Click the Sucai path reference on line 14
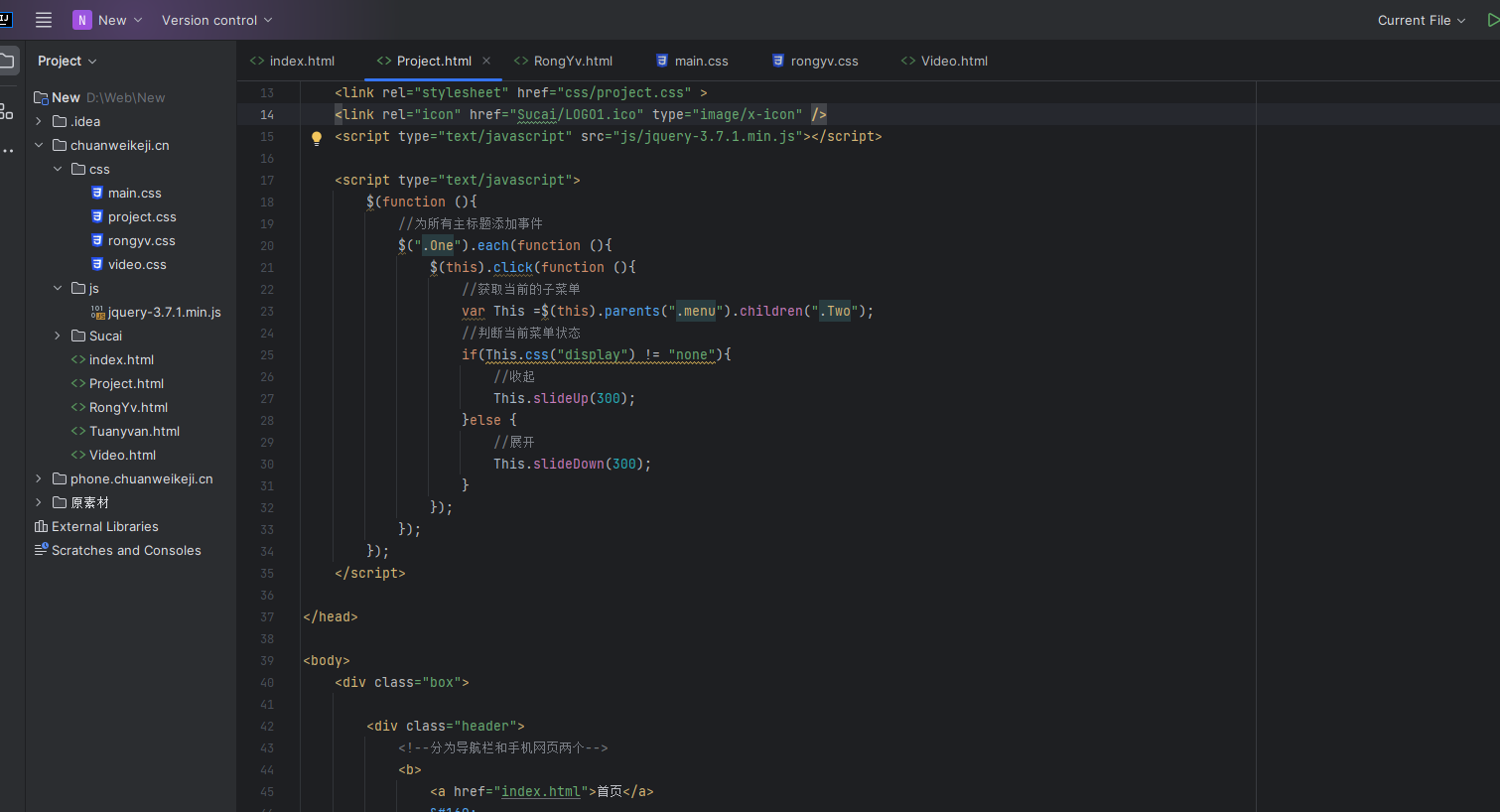Screen dimensions: 1500x812 (x=537, y=114)
